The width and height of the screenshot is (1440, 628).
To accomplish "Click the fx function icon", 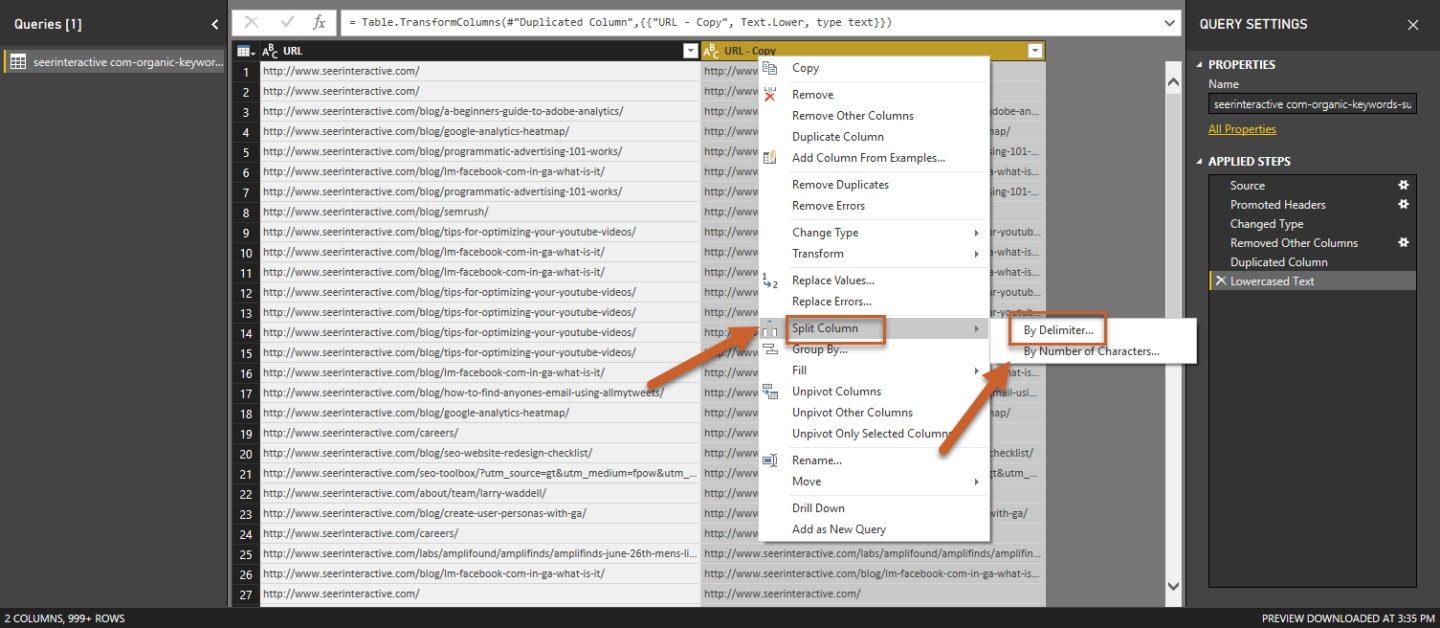I will [319, 22].
